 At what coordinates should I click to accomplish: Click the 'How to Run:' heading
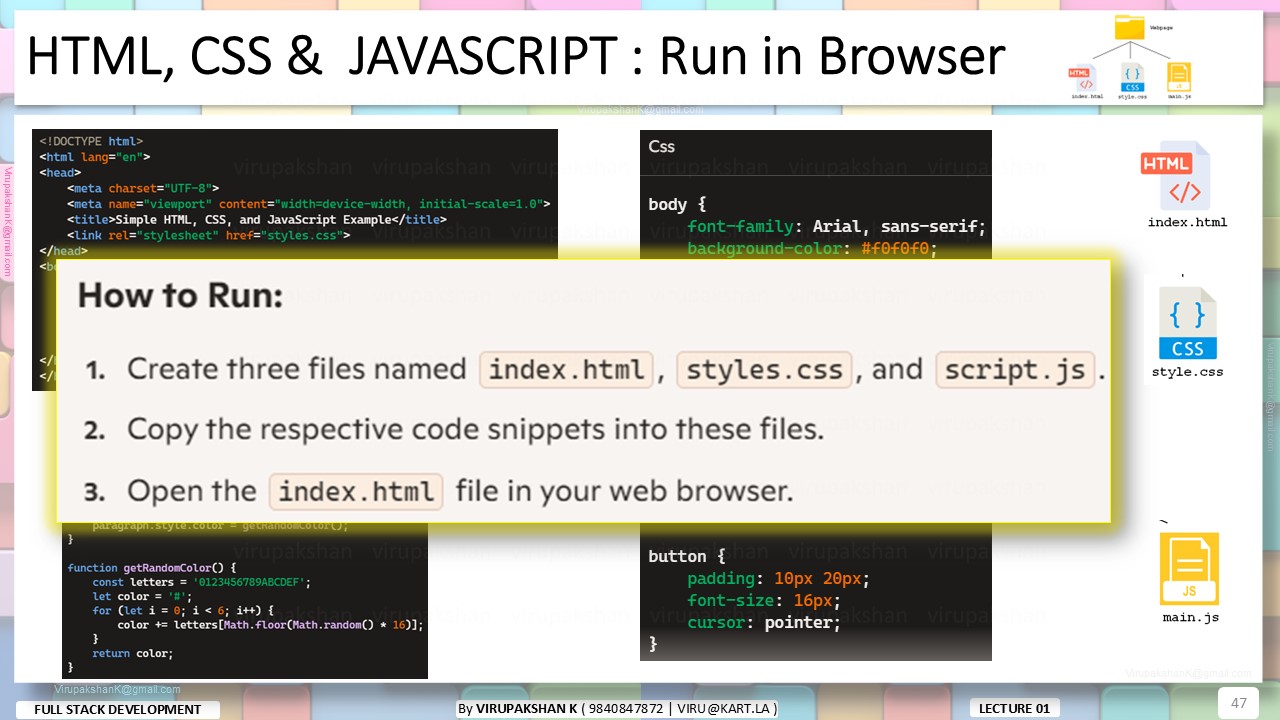180,295
